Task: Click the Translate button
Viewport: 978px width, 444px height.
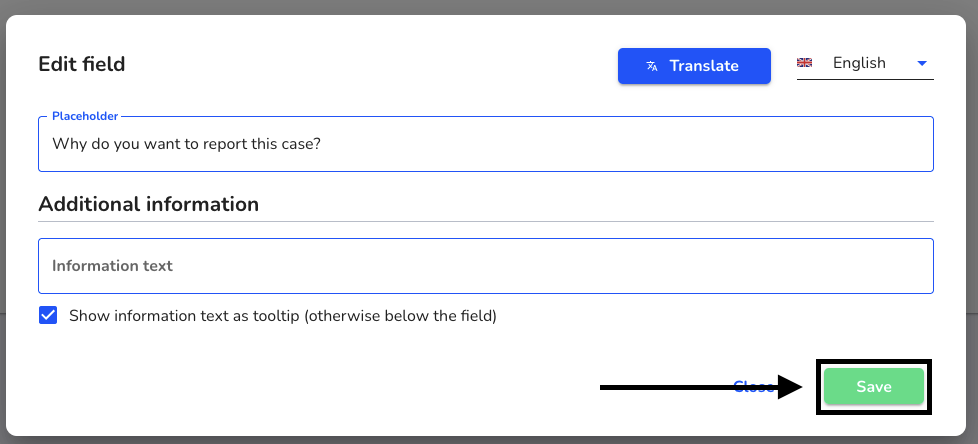Action: click(x=694, y=65)
